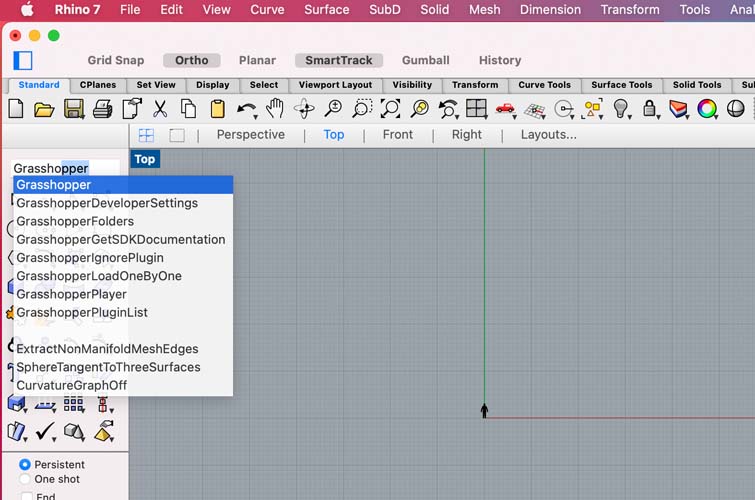Click the rectangular Array grid tool icon
Viewport: 755px width, 500px height.
coord(74,404)
